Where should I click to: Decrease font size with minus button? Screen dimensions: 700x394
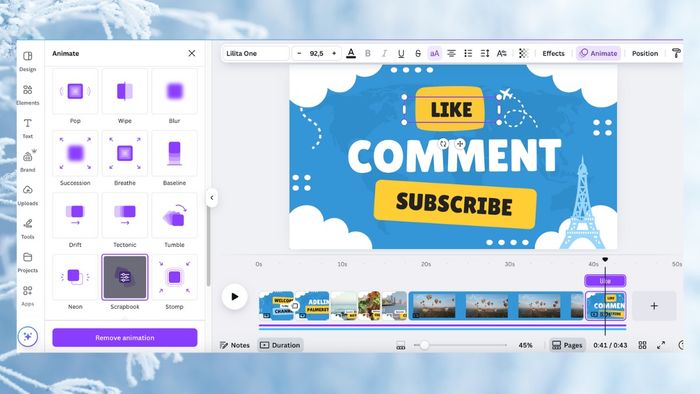(299, 53)
